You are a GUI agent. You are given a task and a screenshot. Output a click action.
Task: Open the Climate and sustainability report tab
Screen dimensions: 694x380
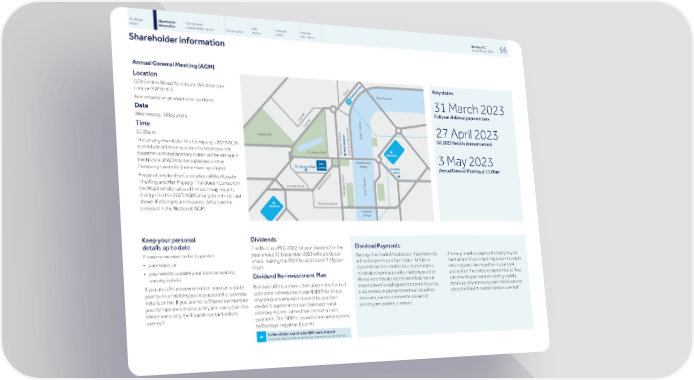coord(199,27)
